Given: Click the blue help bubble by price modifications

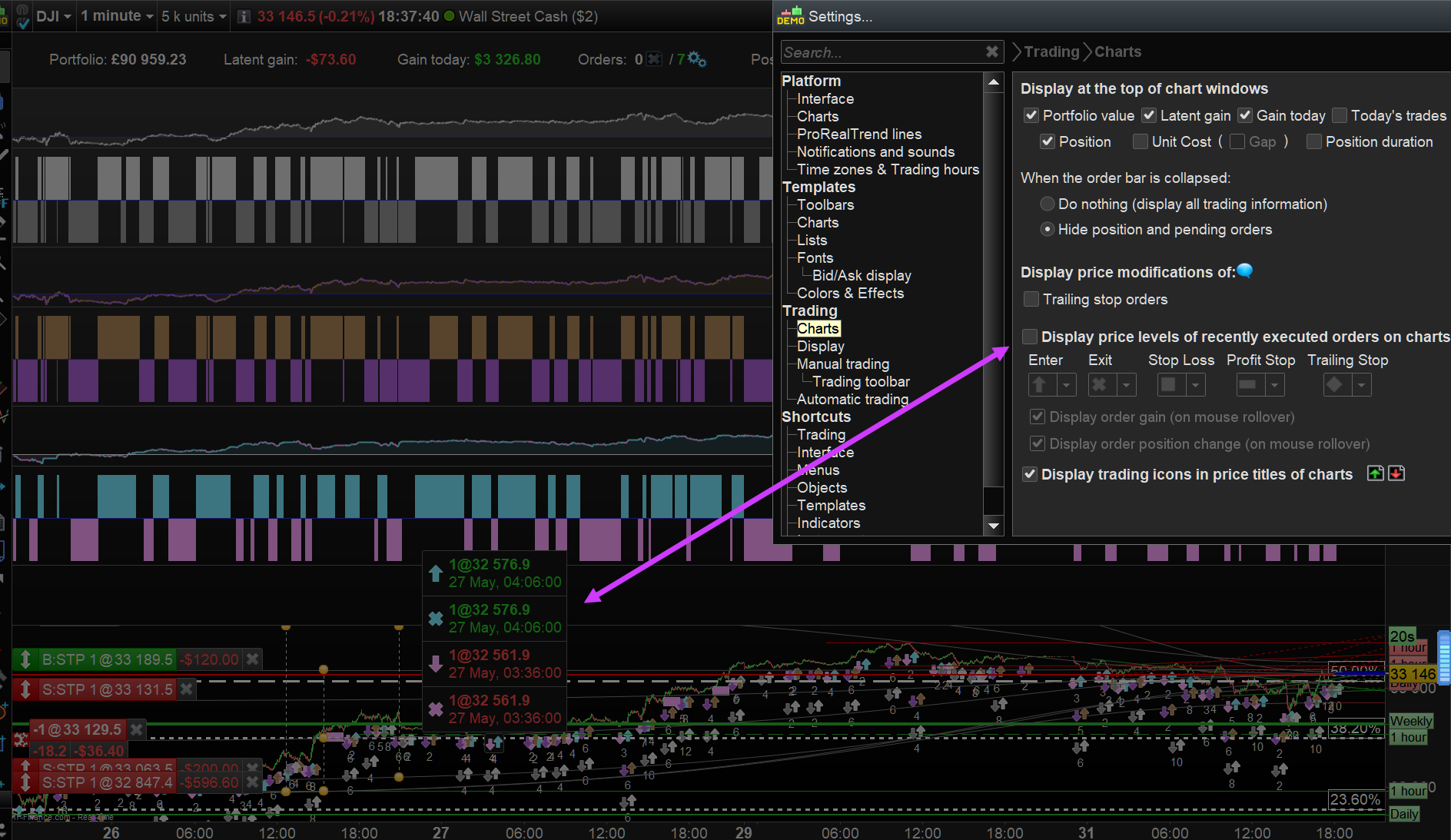Looking at the screenshot, I should click(x=1245, y=271).
